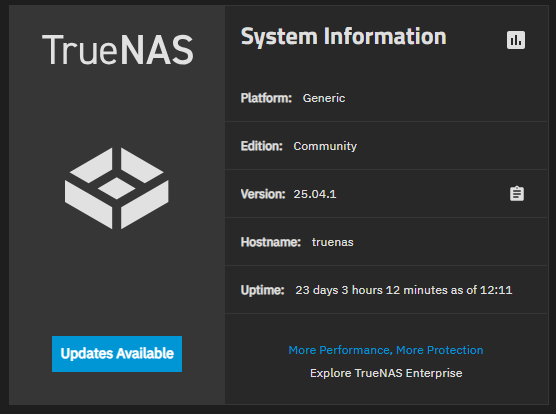Select version number 25.04.1

pos(315,194)
